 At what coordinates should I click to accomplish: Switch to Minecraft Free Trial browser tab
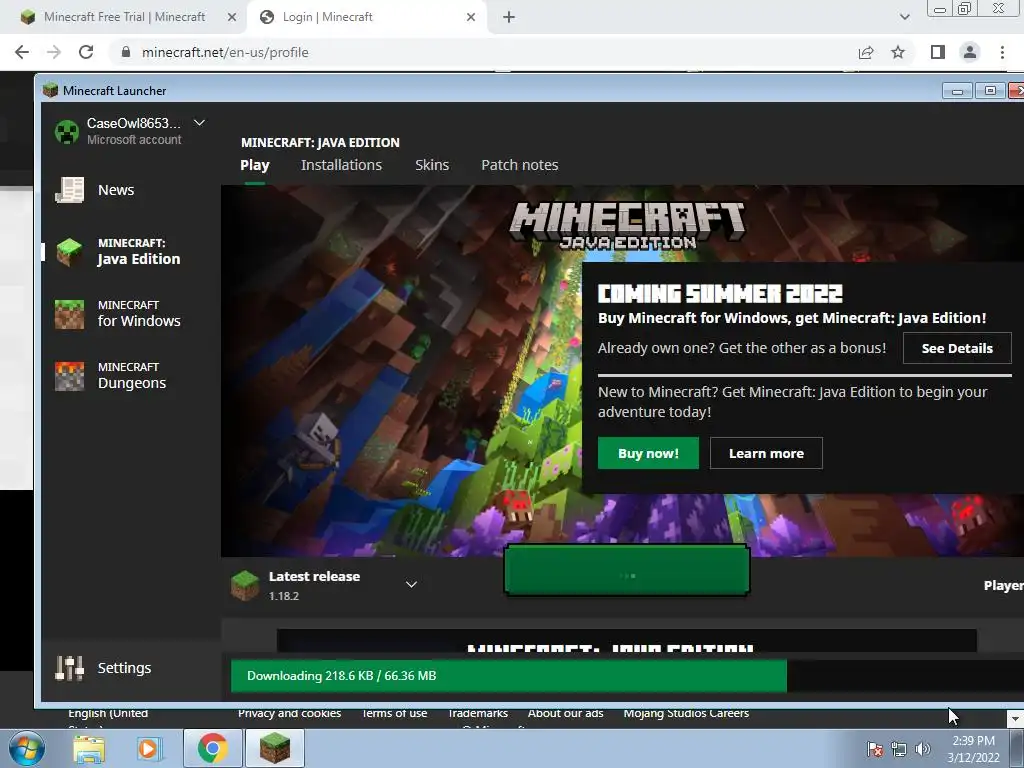click(x=124, y=17)
